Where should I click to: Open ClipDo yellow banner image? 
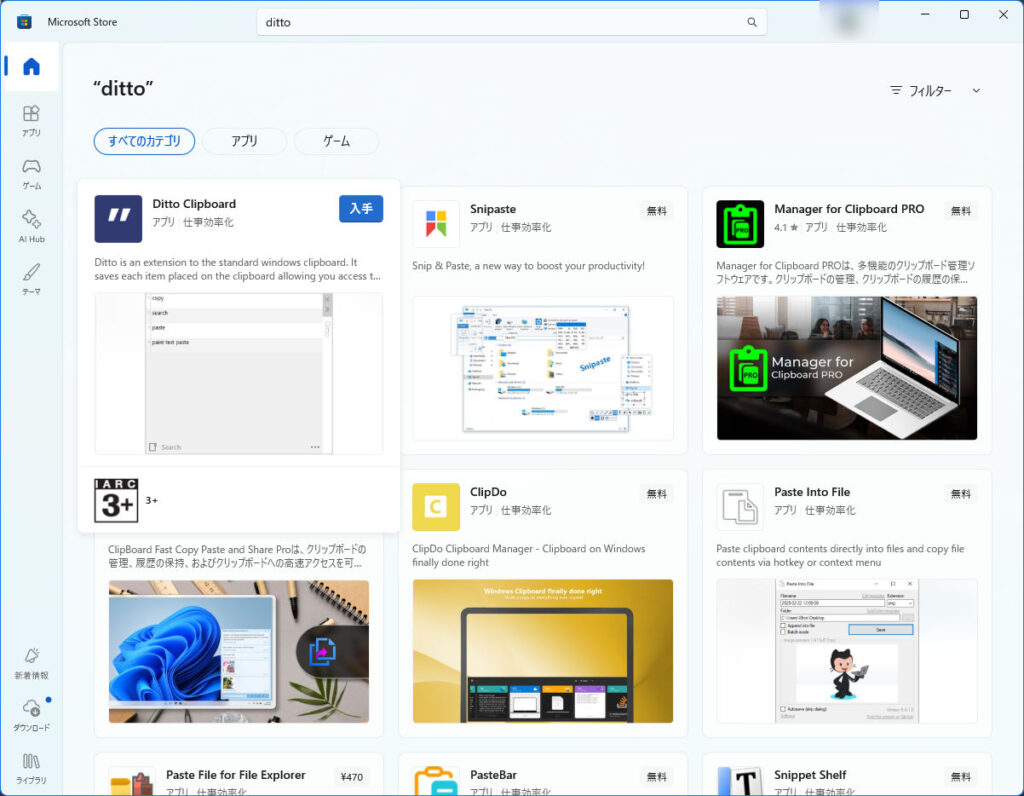click(543, 651)
